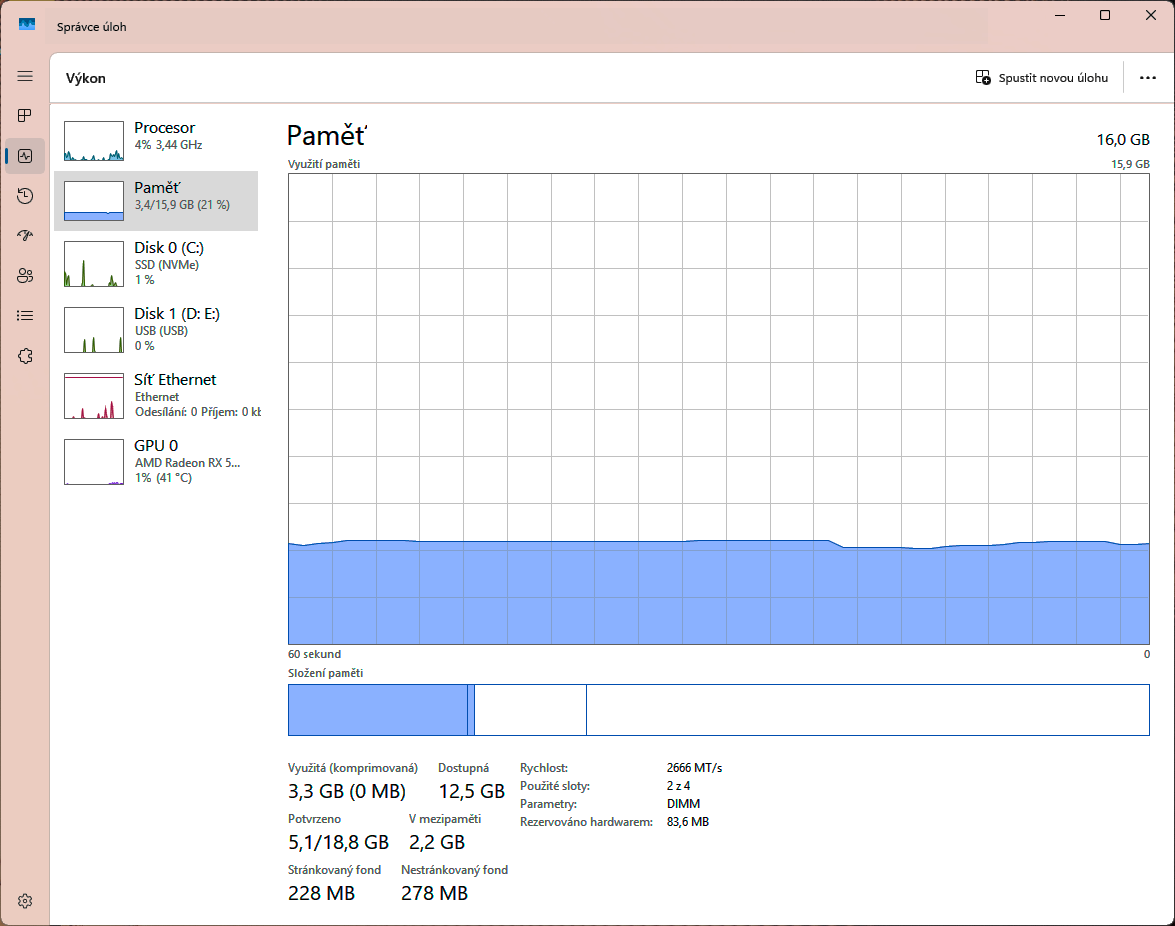Open the Details list sidebar icon
The image size is (1175, 926).
[x=25, y=316]
